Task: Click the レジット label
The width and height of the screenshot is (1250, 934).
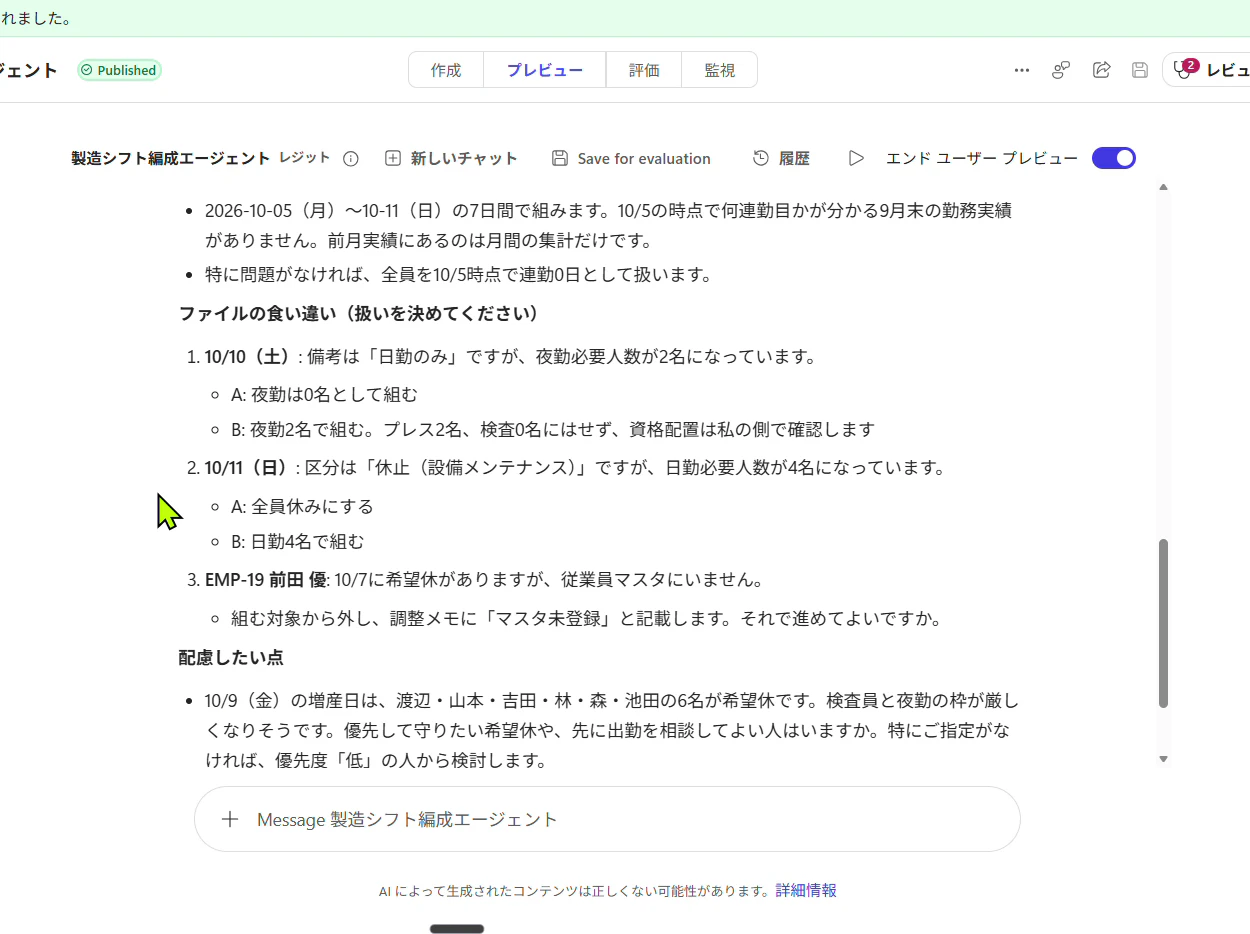Action: (x=304, y=158)
